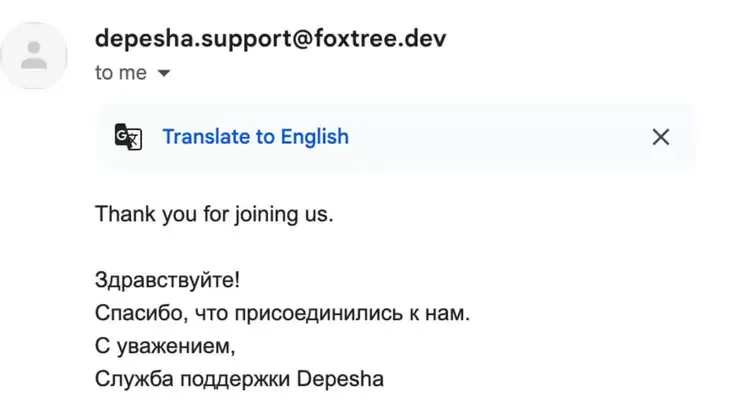Click the sender address depesha.support@foxtree.dev
Viewport: 732px width, 414px height.
pyautogui.click(x=270, y=39)
